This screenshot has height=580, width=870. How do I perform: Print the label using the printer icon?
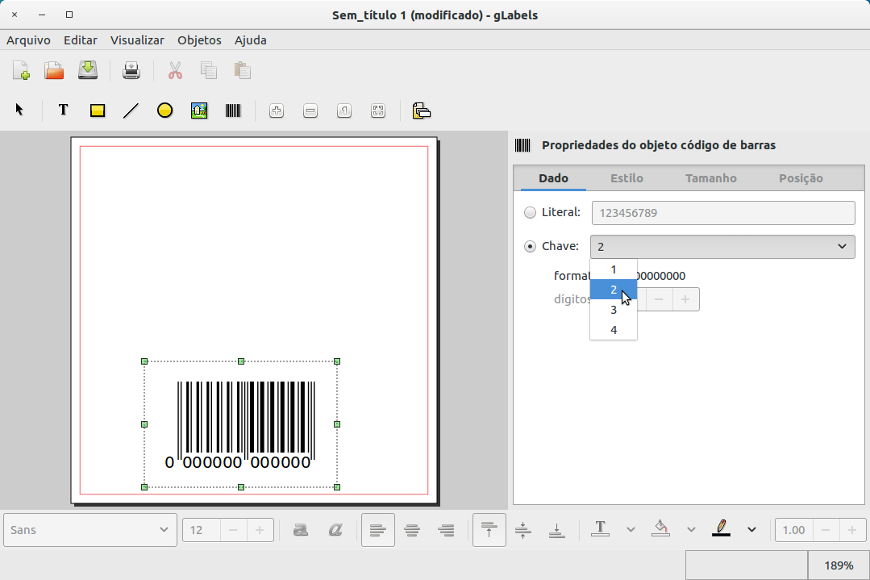131,70
